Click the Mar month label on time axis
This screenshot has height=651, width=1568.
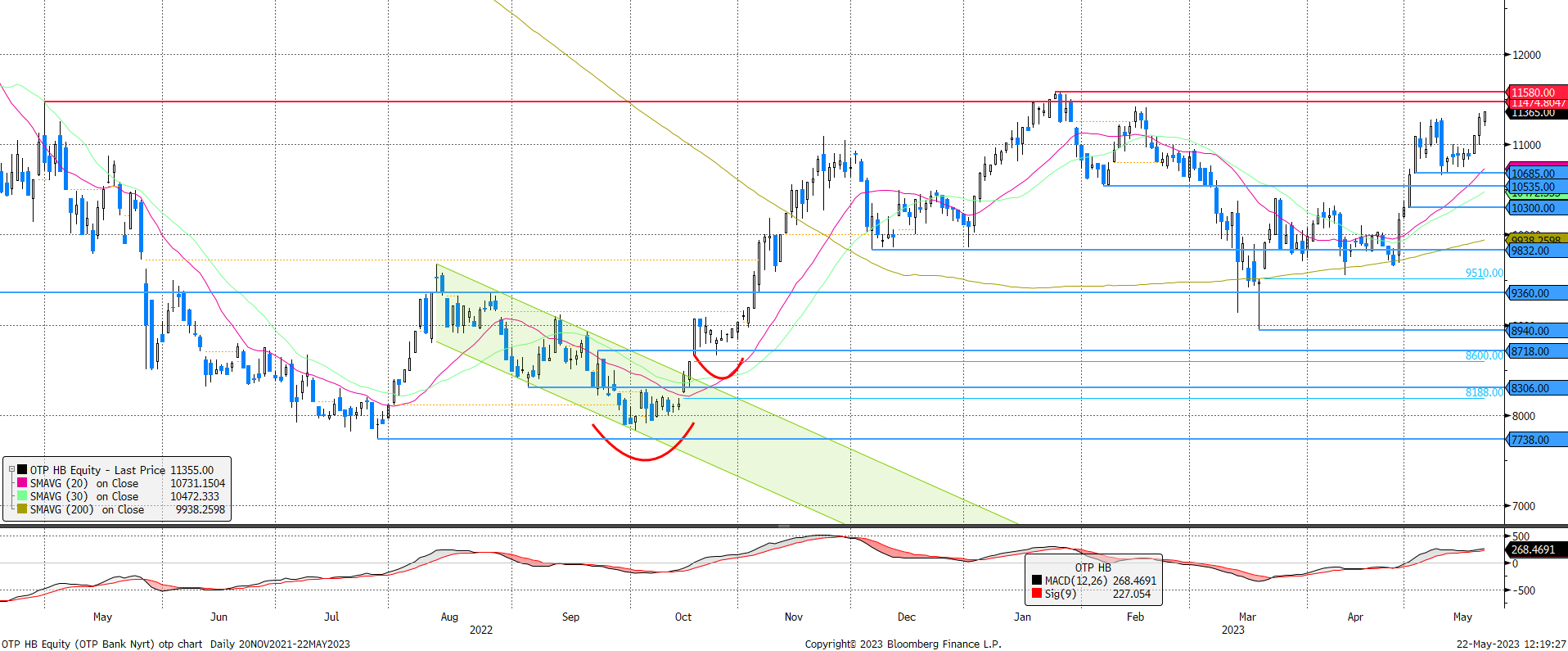pyautogui.click(x=1247, y=617)
